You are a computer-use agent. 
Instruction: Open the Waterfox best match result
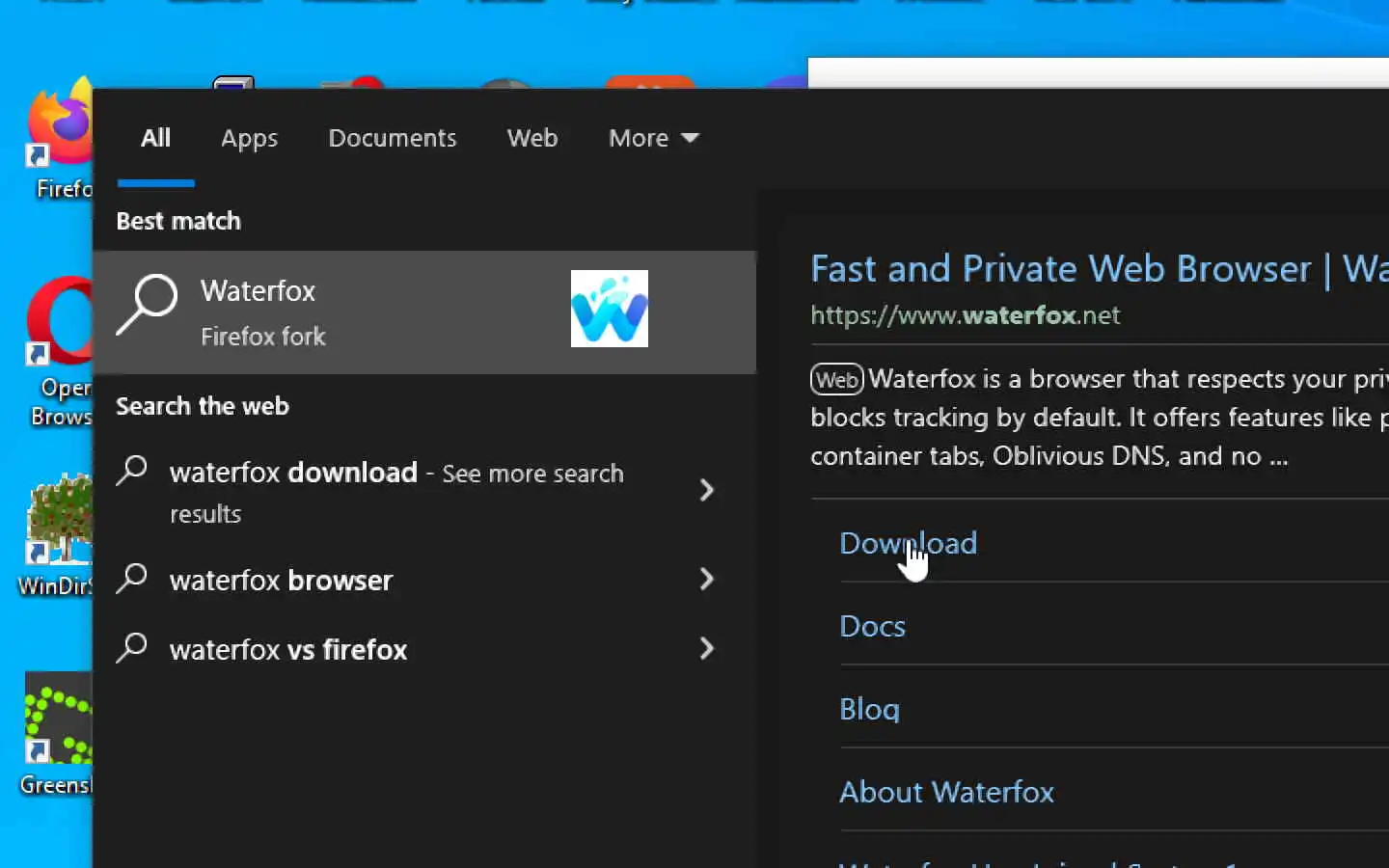[x=424, y=312]
